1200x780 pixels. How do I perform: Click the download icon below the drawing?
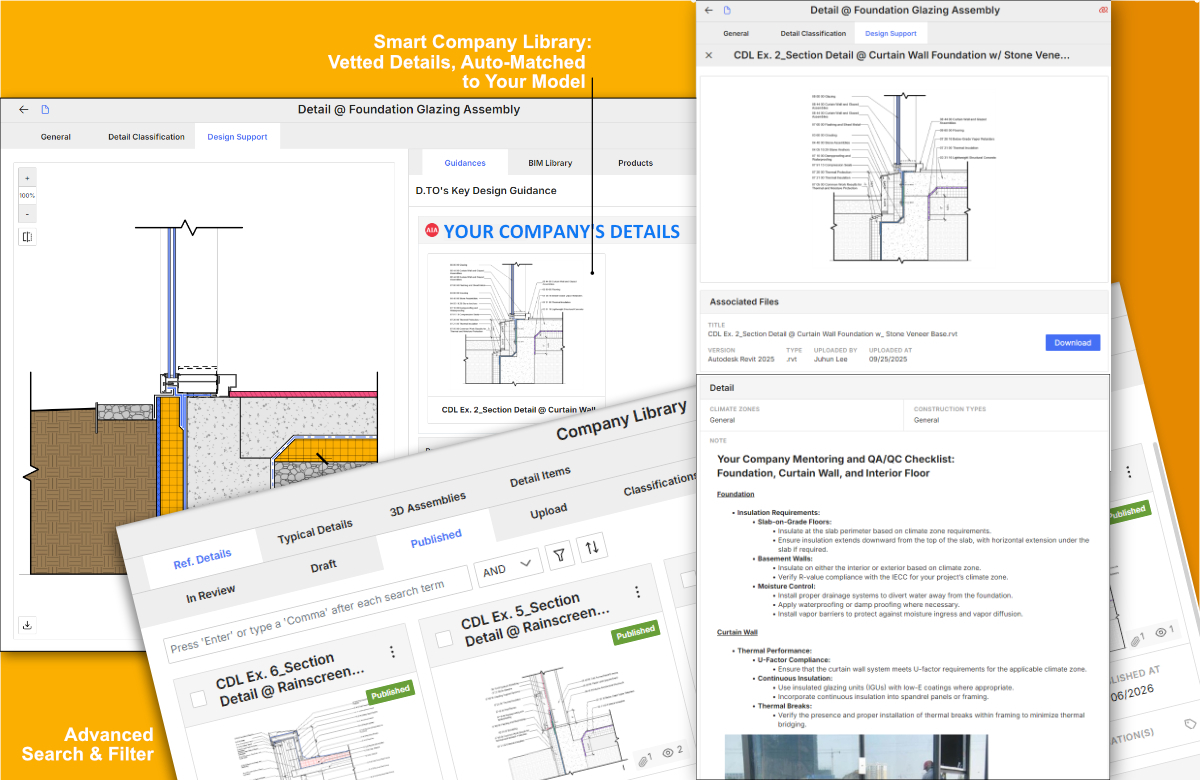27,625
